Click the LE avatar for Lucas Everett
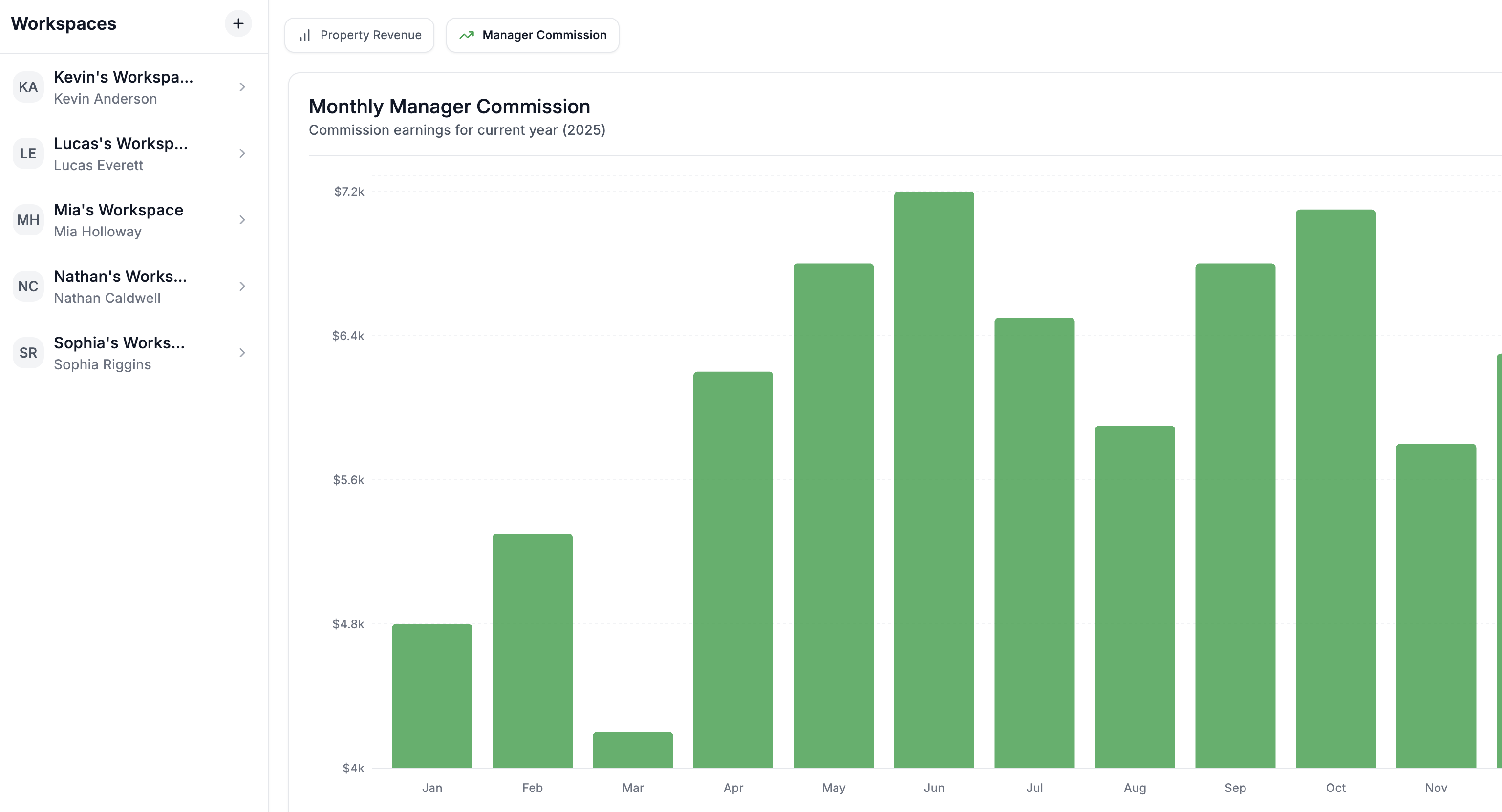Image resolution: width=1502 pixels, height=812 pixels. click(28, 154)
